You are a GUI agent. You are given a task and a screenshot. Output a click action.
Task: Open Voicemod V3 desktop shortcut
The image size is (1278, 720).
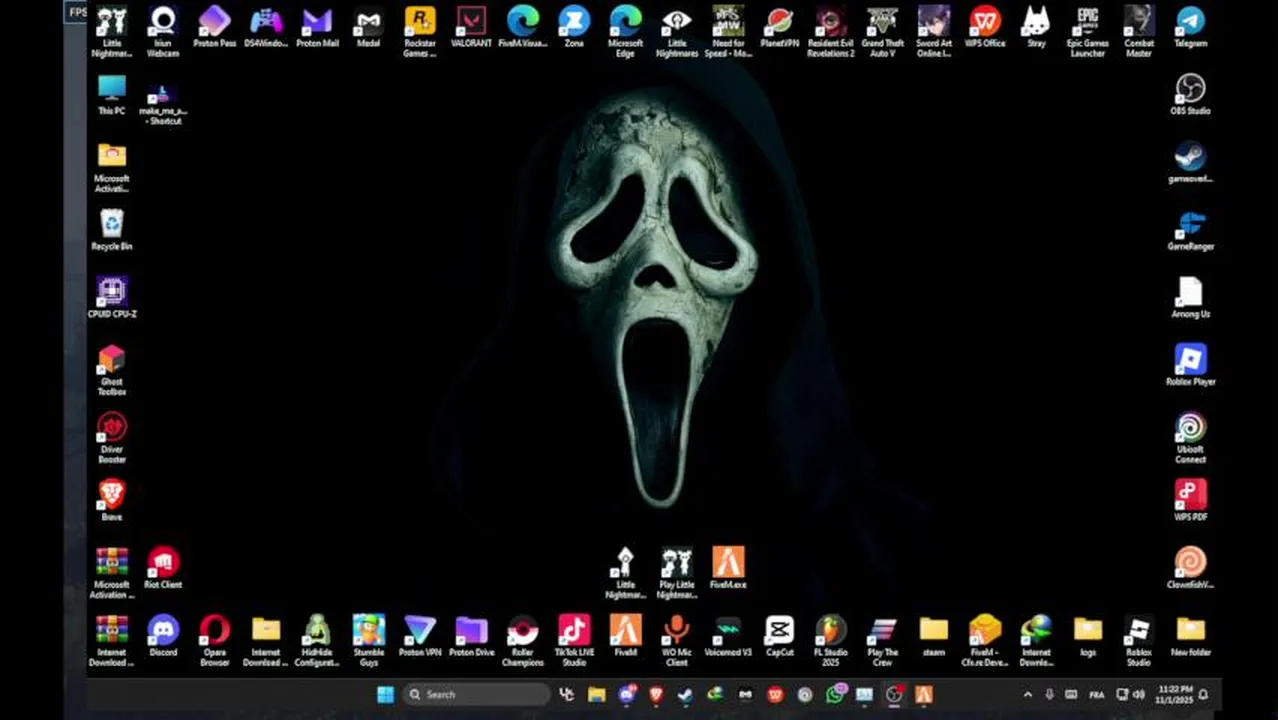click(728, 636)
